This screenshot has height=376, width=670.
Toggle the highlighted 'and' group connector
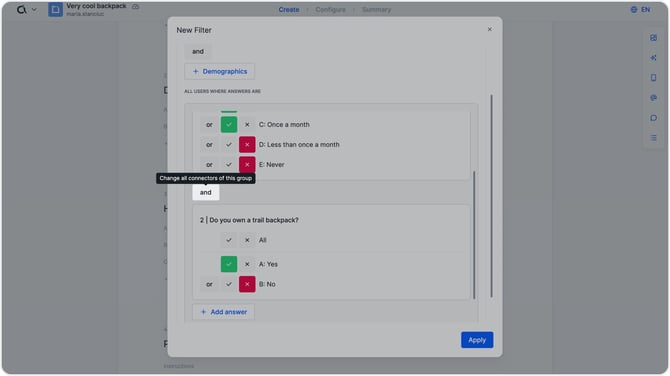(206, 192)
